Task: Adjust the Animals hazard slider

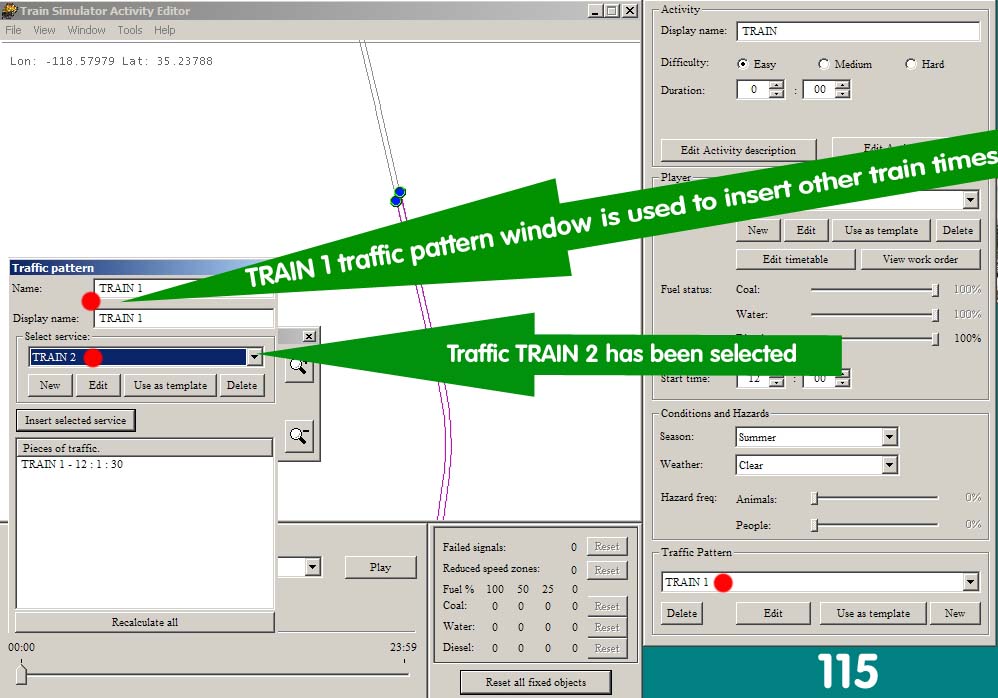Action: (x=814, y=498)
